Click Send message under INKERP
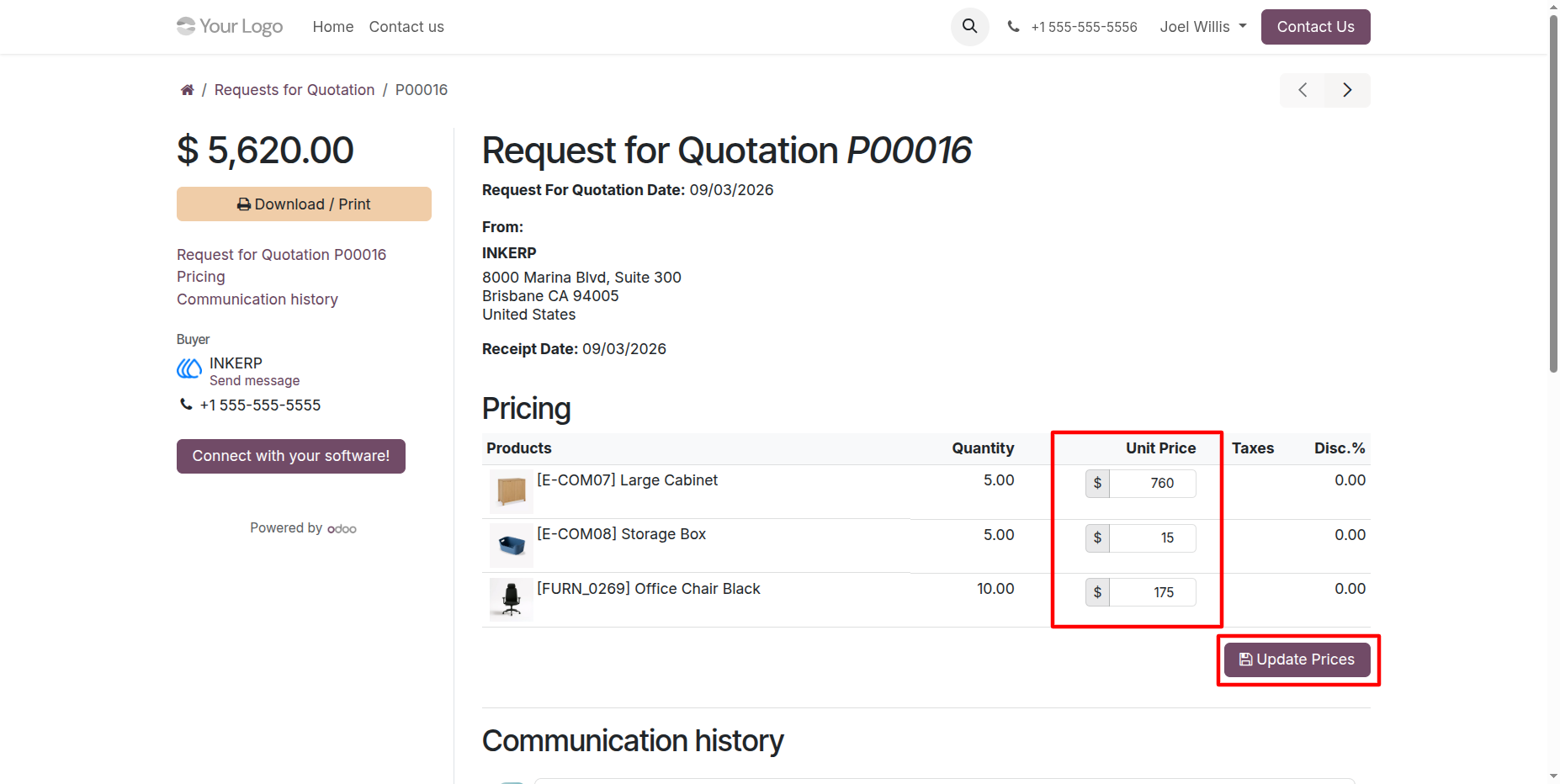1560x784 pixels. [x=255, y=381]
